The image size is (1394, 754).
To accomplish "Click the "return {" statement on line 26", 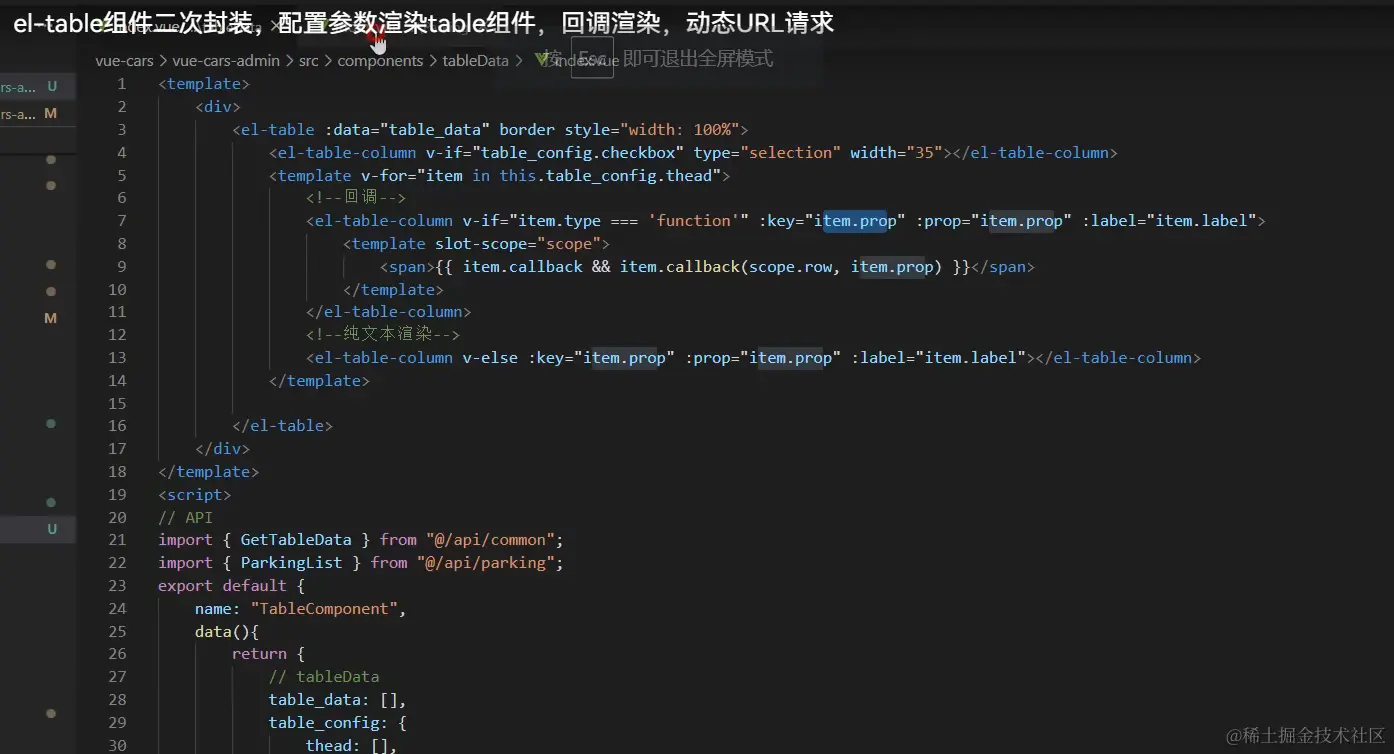I will point(269,654).
